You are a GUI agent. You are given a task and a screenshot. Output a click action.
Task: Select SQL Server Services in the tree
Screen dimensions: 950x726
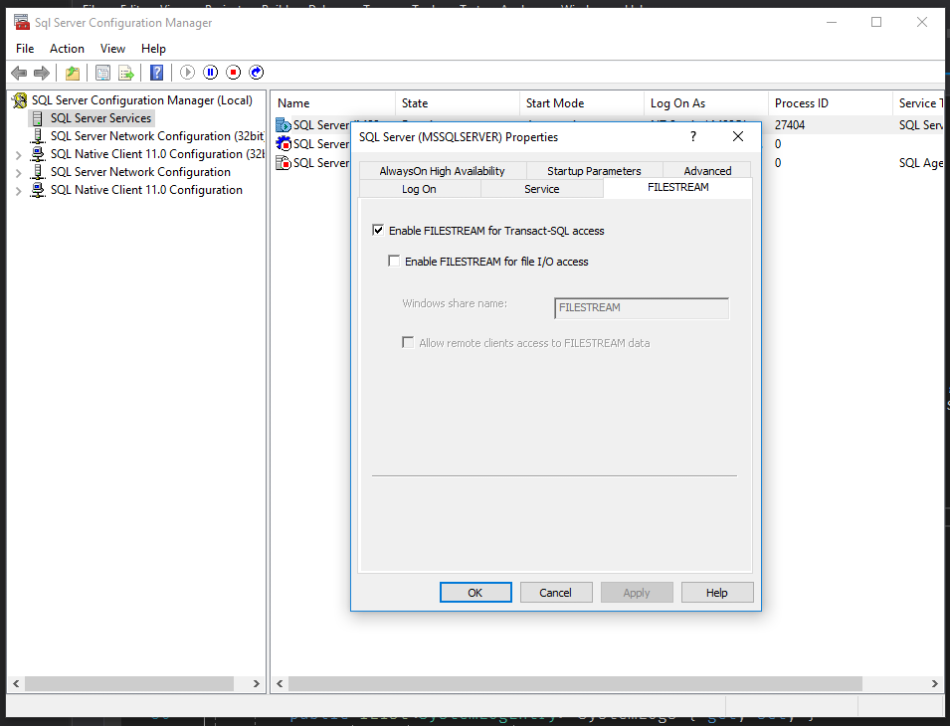[101, 118]
